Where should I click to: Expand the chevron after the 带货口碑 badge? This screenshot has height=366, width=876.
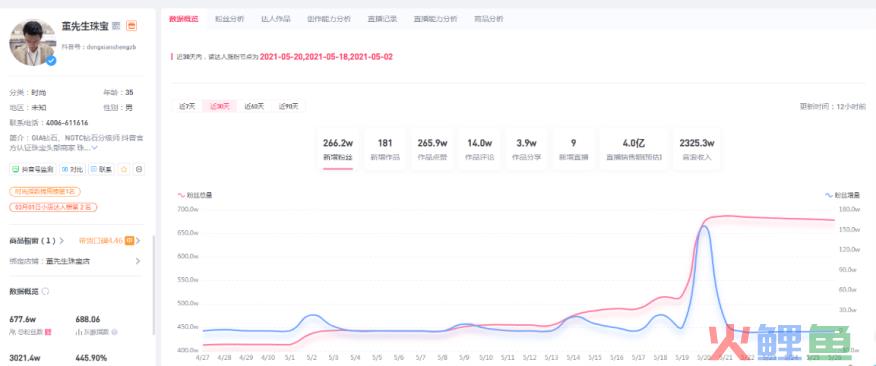(x=138, y=241)
